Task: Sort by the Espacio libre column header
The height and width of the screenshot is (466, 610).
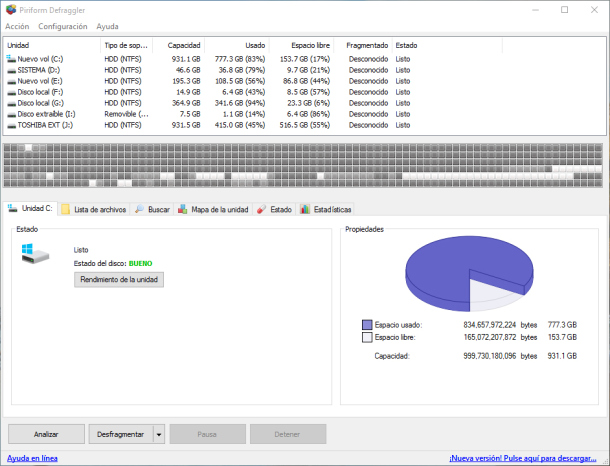Action: [301, 45]
